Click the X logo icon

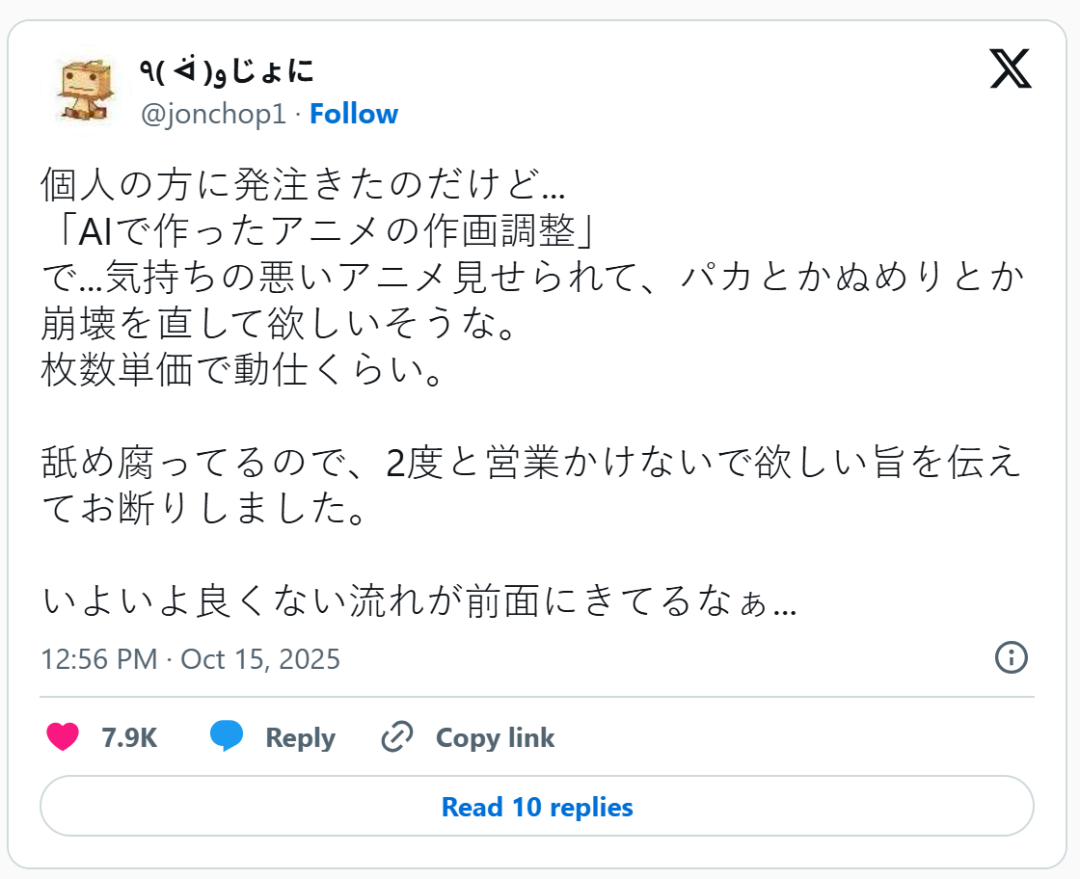[1010, 69]
